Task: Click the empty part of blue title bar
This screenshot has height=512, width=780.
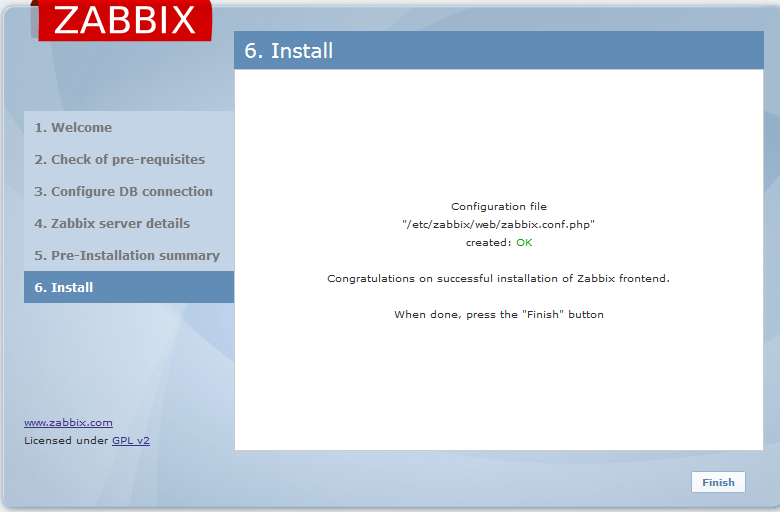Action: click(x=560, y=51)
